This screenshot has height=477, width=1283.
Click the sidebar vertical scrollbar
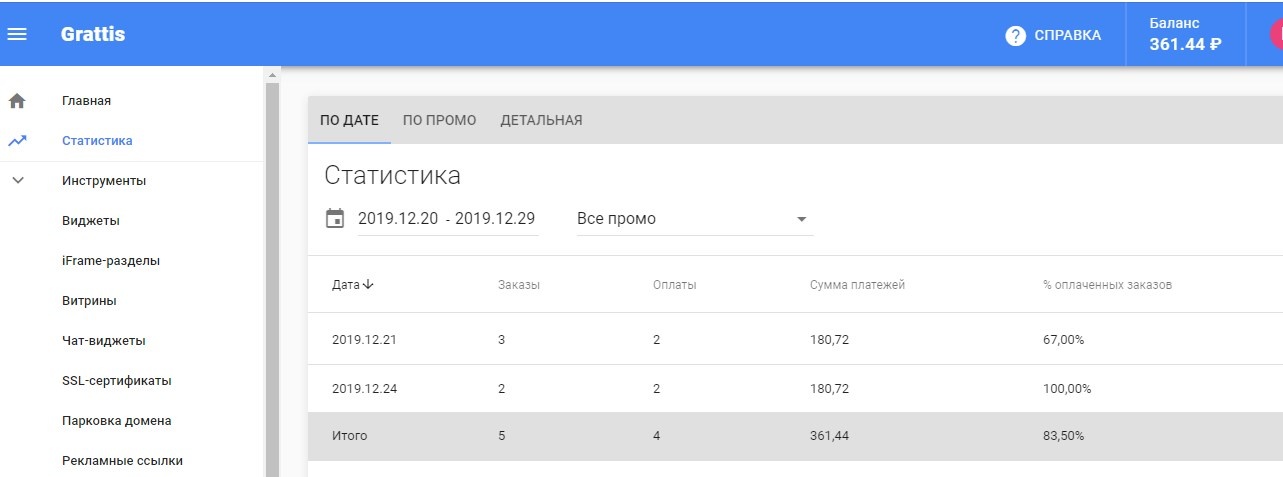click(271, 270)
